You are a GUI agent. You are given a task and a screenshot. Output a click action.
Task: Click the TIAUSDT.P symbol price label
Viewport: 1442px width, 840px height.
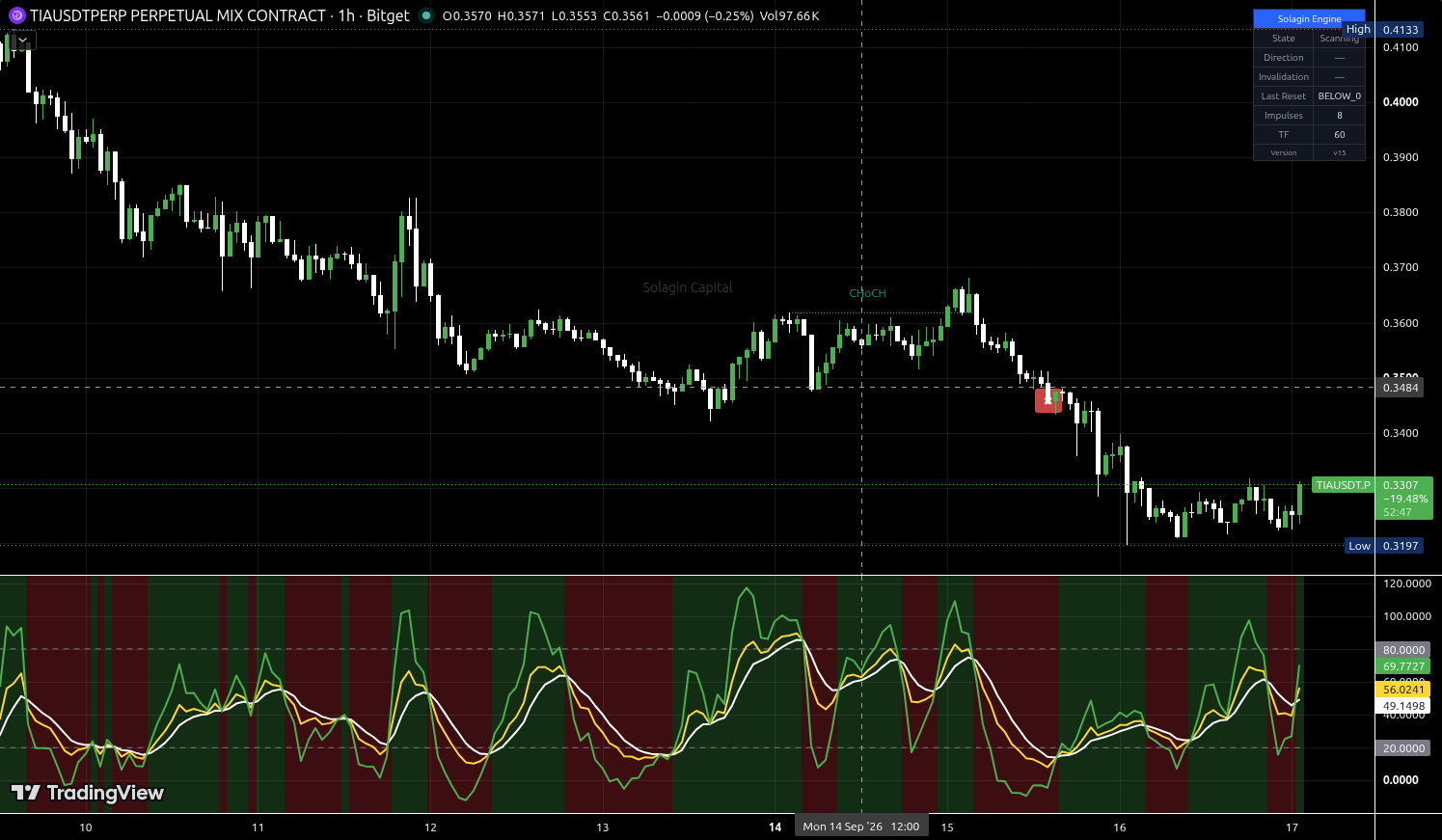[x=1343, y=485]
